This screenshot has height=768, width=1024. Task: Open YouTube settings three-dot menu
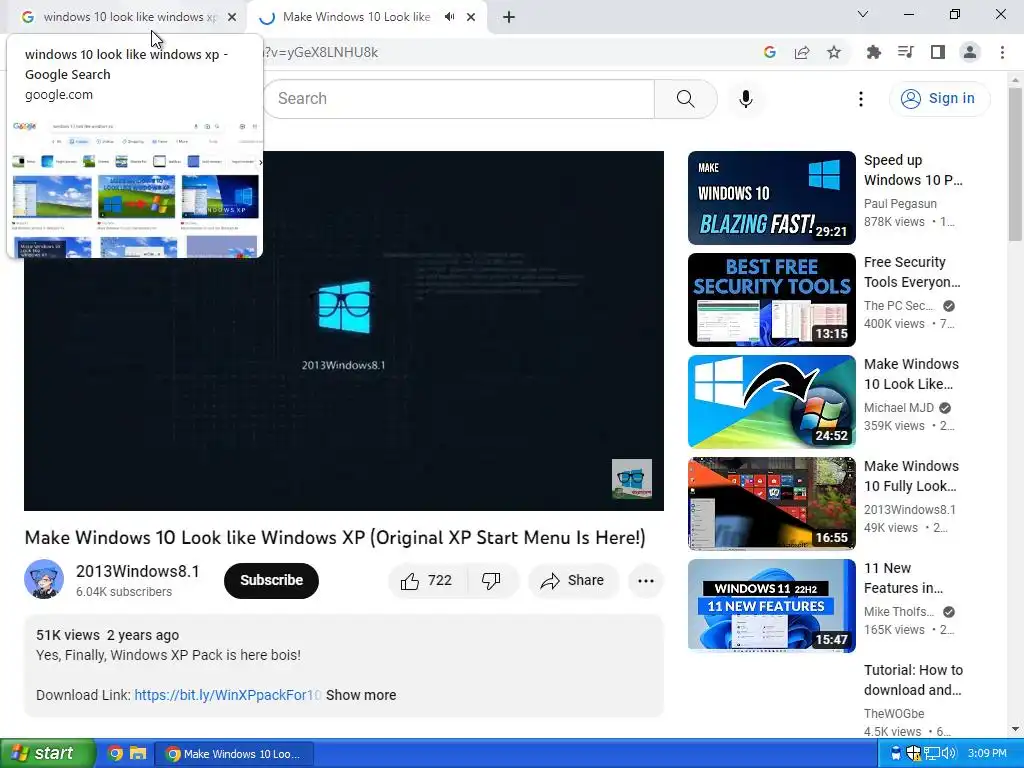coord(861,99)
